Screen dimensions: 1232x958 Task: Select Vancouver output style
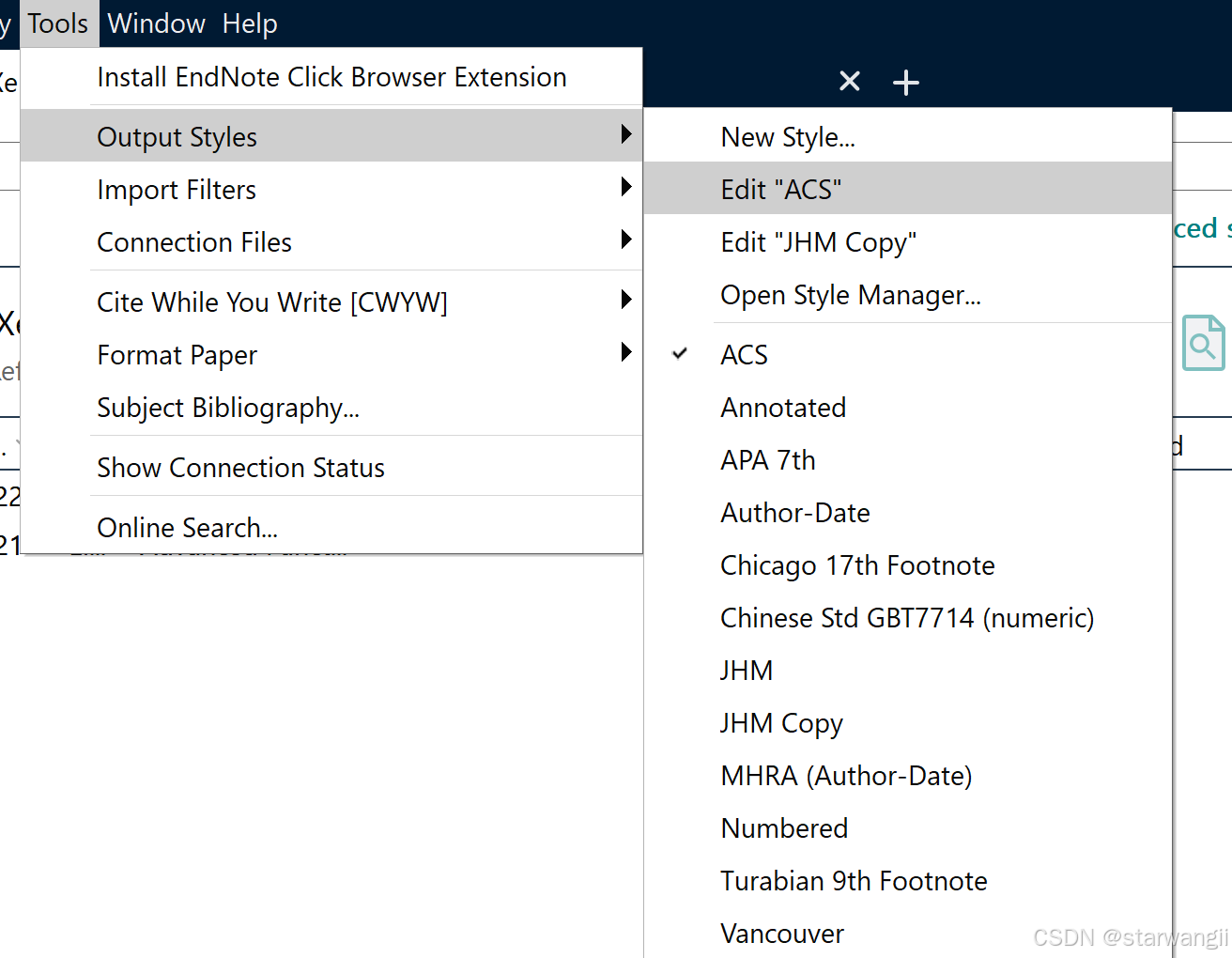pyautogui.click(x=908, y=934)
